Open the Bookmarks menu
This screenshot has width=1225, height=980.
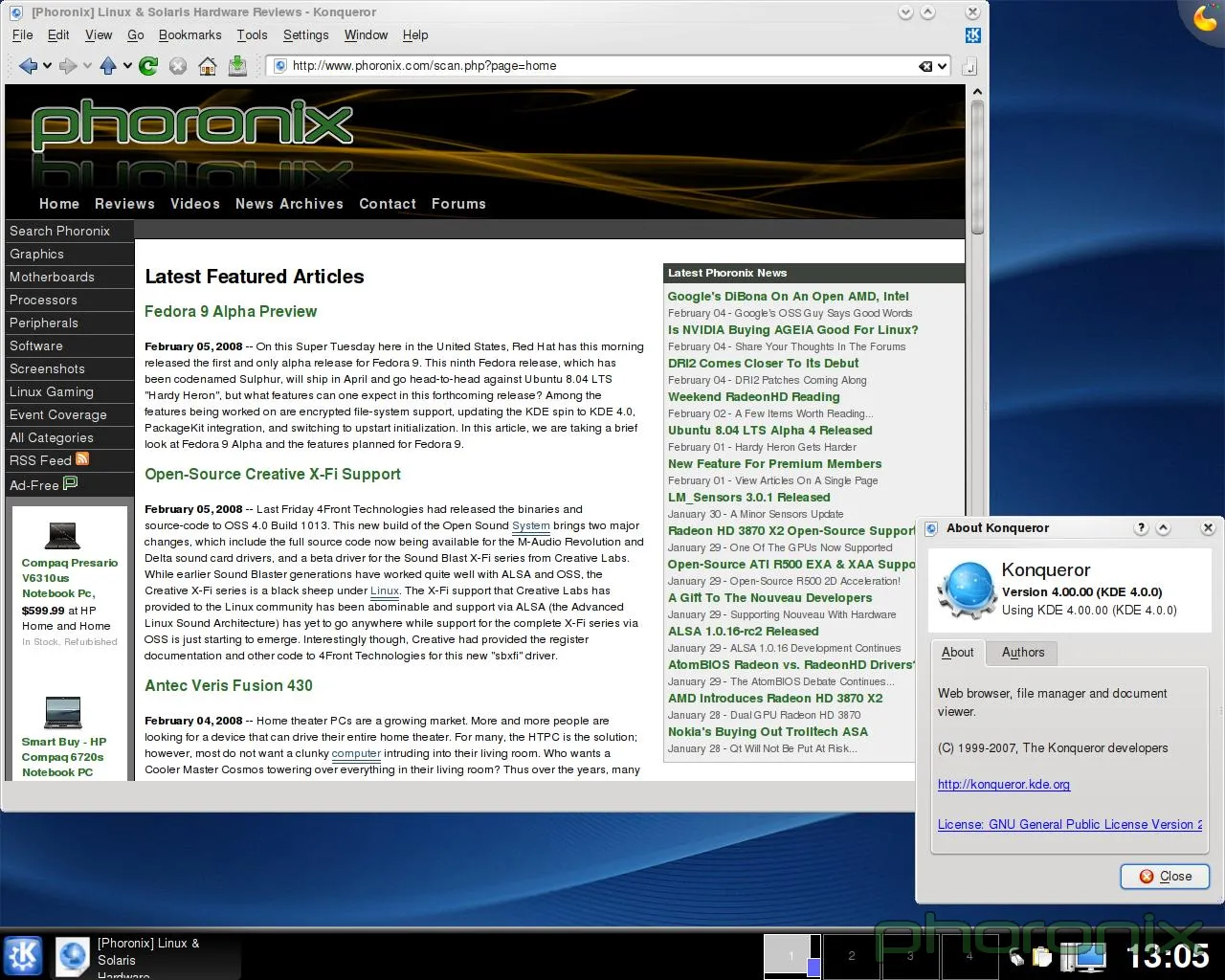(x=189, y=35)
